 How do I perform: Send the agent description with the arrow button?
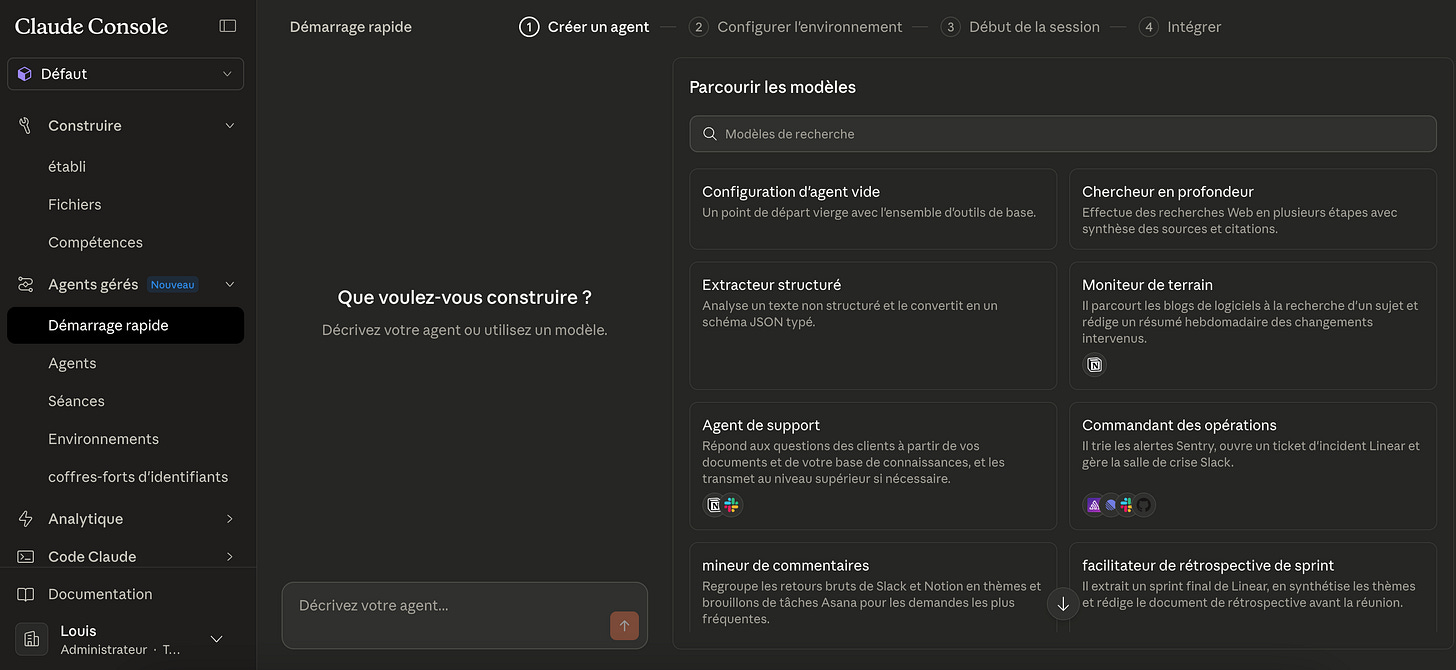pos(624,626)
